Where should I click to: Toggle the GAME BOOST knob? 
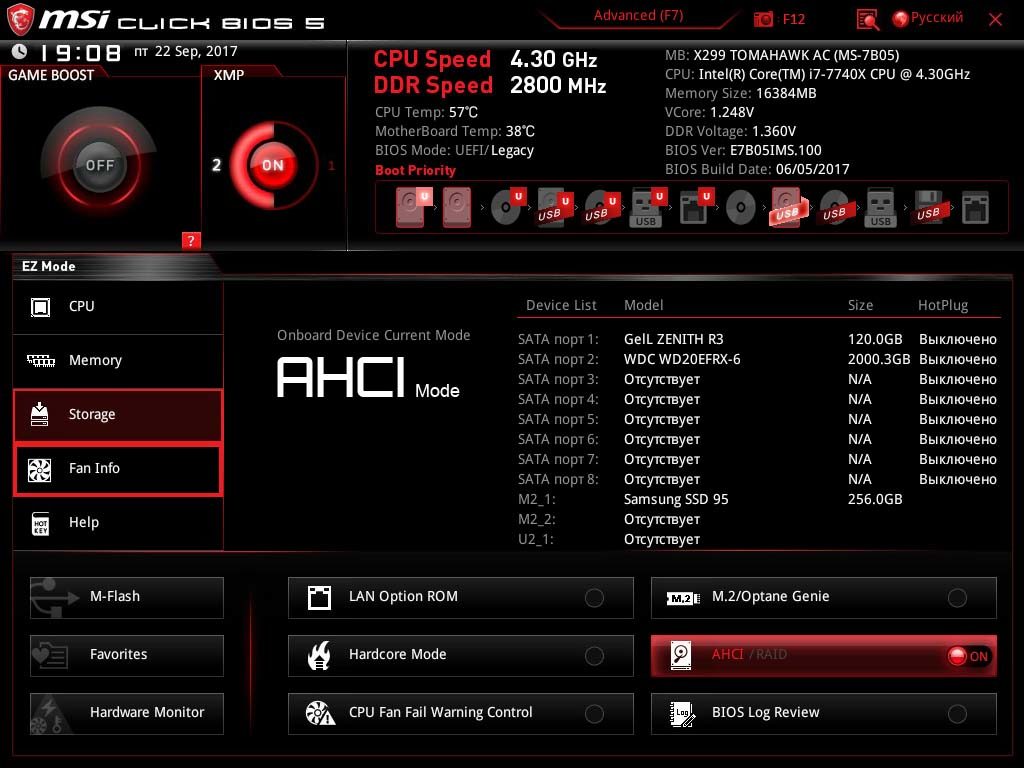click(99, 165)
